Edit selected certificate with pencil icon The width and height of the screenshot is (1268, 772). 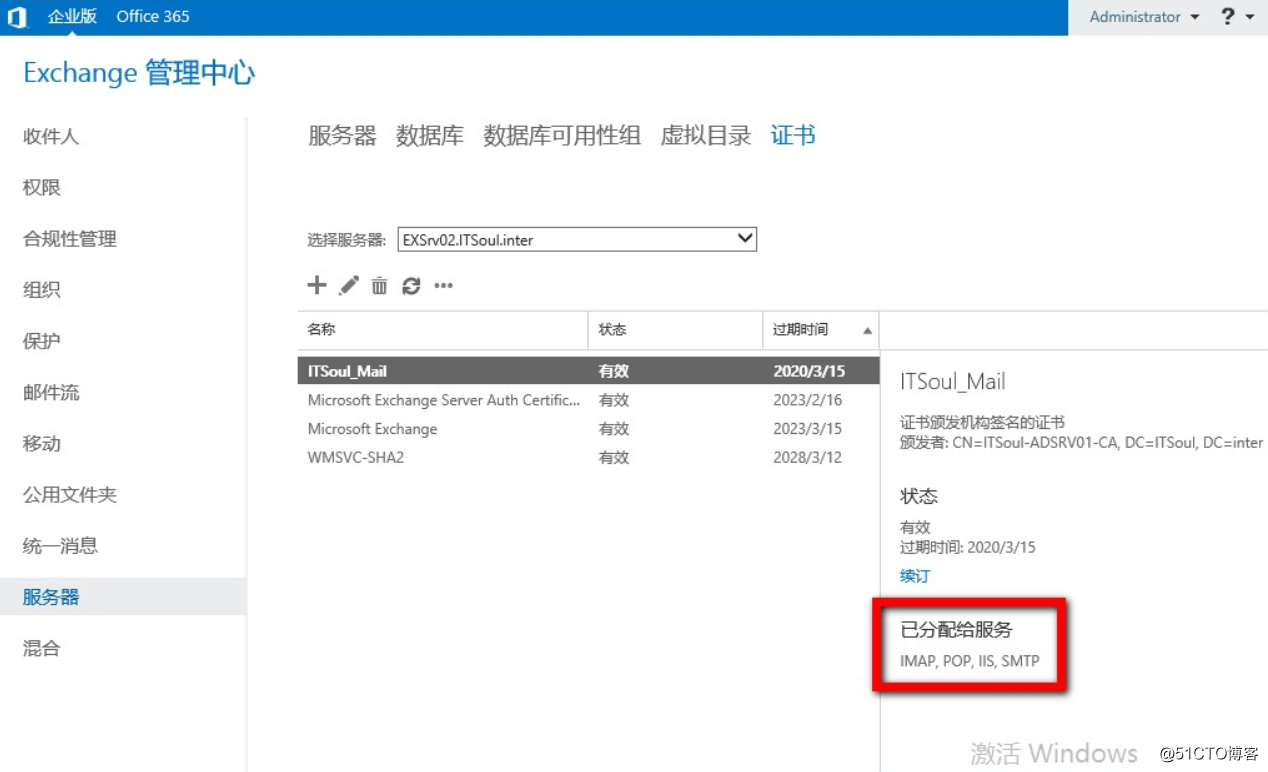click(349, 286)
